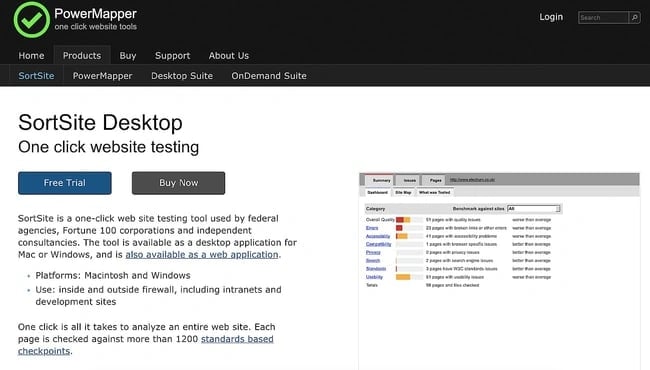Select the PowerMapper submenu item

(x=102, y=76)
